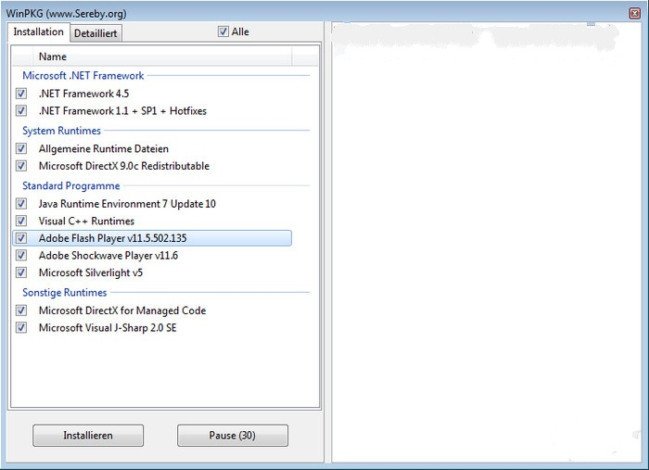Select Allgemeine Runtime Dateien row text
The image size is (649, 470).
103,149
